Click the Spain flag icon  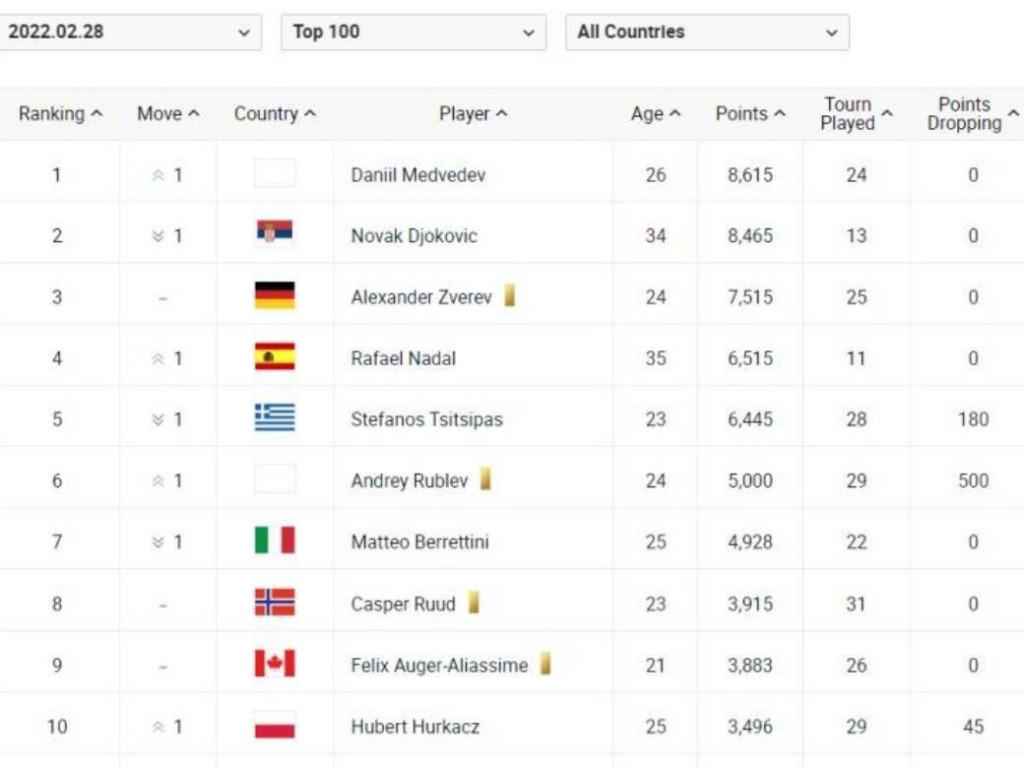274,357
